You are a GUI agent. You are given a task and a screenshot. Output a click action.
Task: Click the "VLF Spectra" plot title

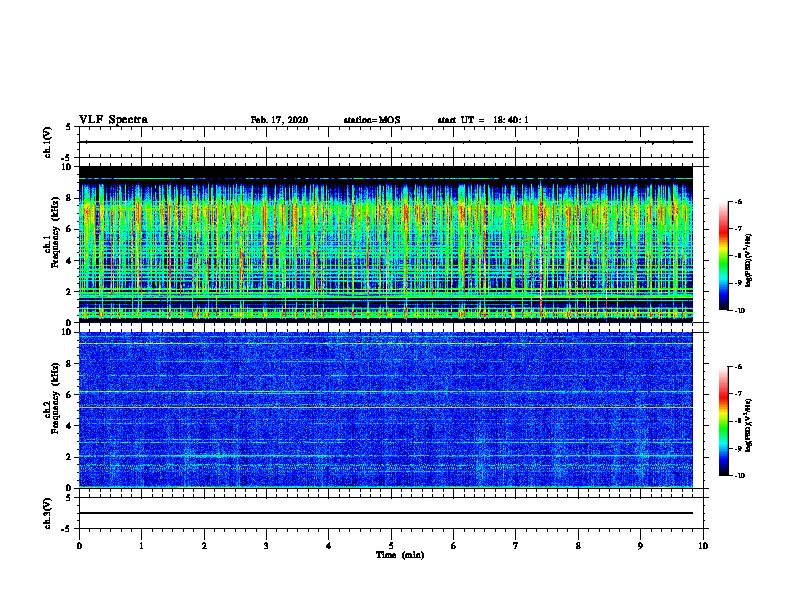(x=113, y=120)
